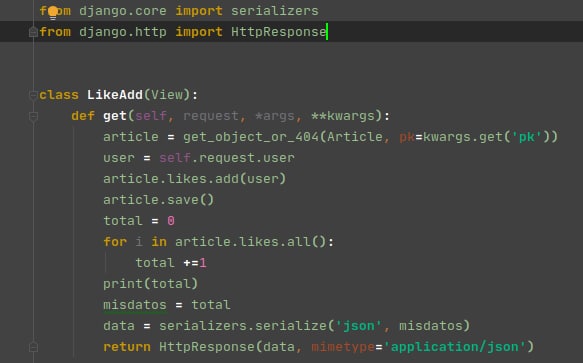
Task: Click the 'class' keyword
Action: (x=59, y=95)
